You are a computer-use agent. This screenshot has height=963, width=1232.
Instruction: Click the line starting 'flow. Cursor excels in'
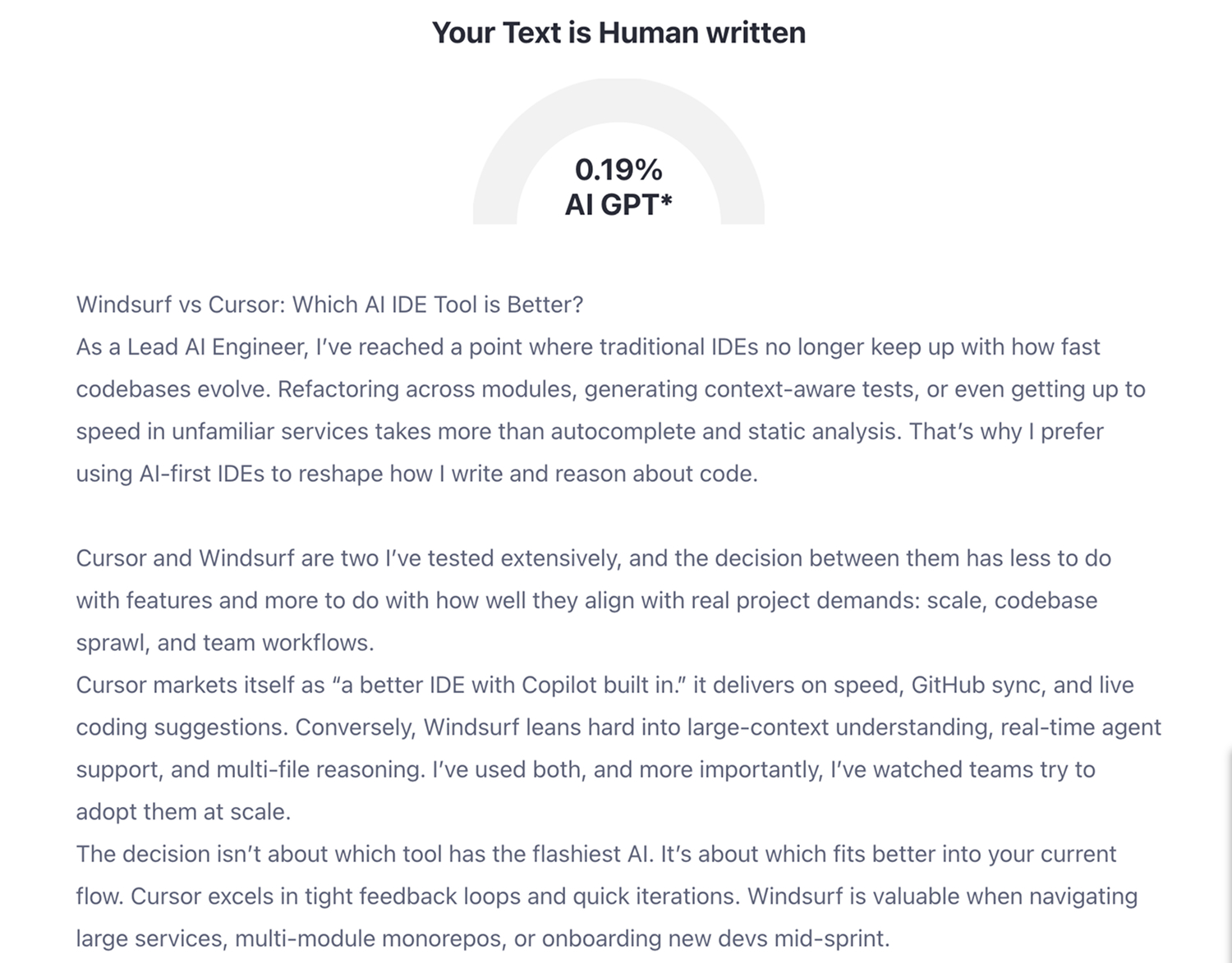607,897
